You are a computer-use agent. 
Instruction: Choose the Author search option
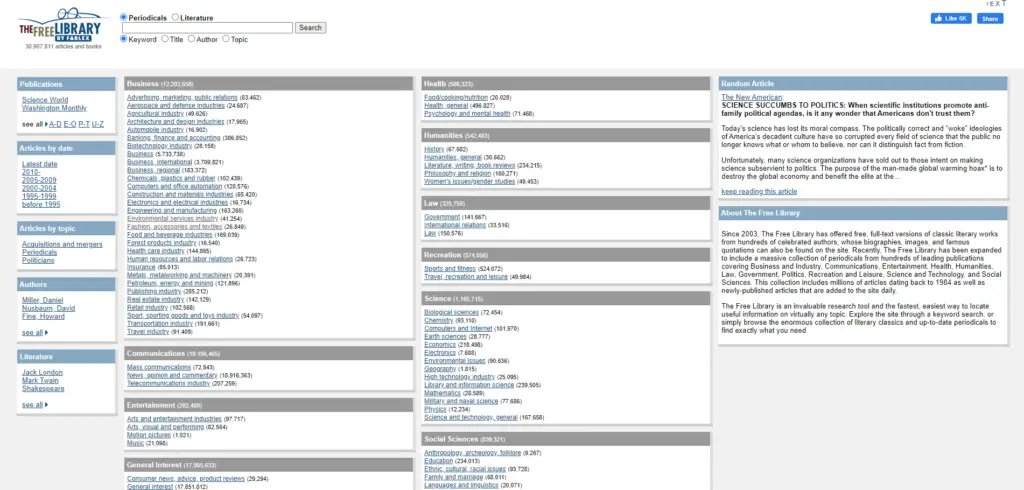click(x=191, y=39)
